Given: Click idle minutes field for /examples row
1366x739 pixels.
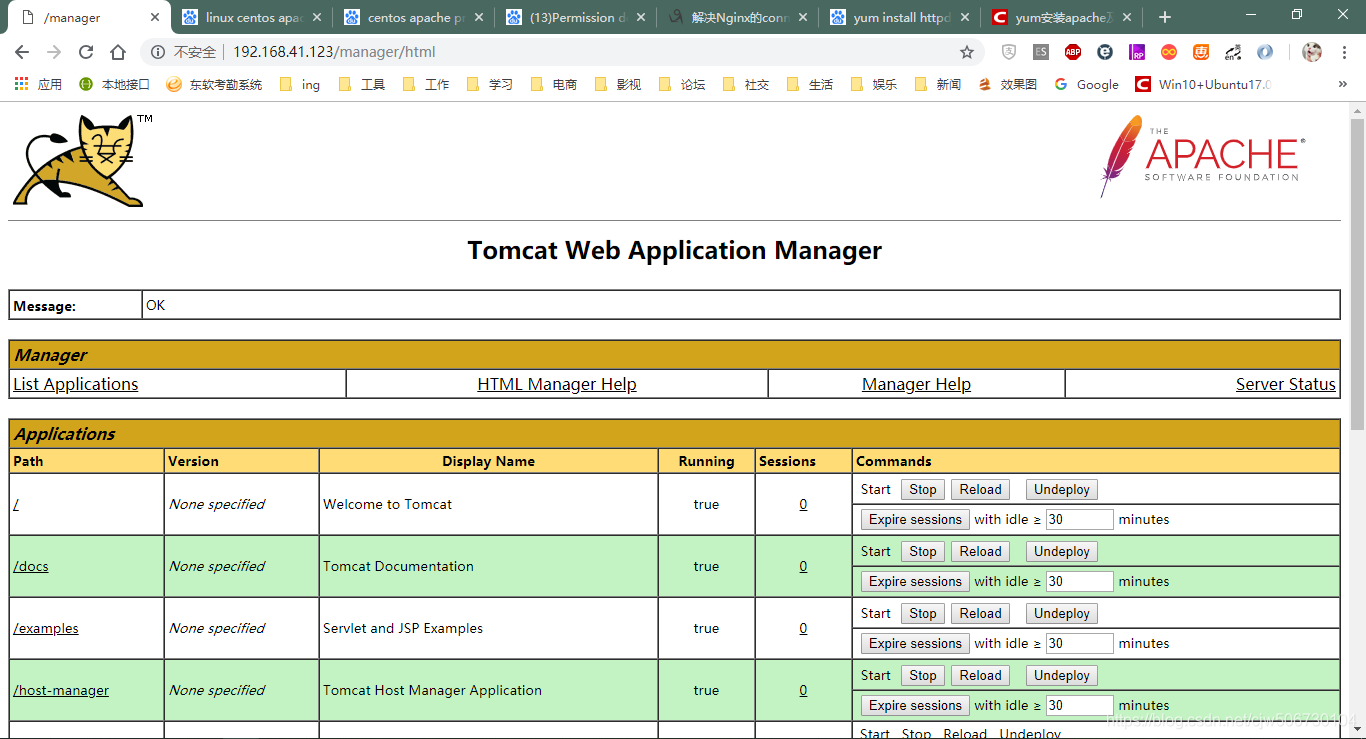Looking at the screenshot, I should [x=1079, y=643].
